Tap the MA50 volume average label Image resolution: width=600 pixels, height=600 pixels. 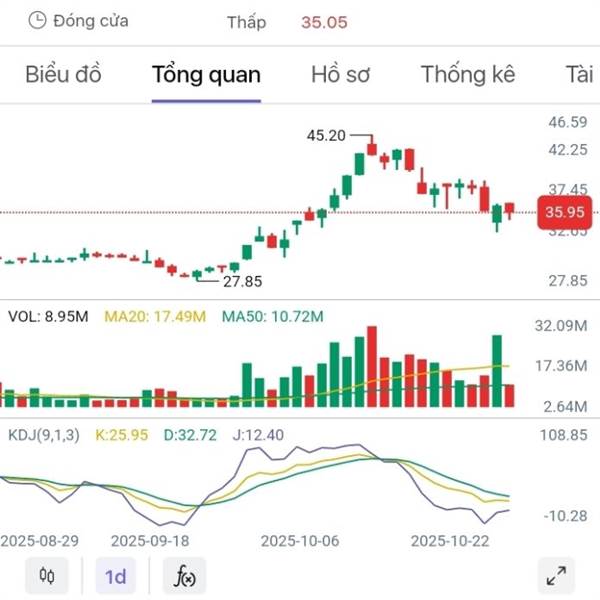point(273,317)
